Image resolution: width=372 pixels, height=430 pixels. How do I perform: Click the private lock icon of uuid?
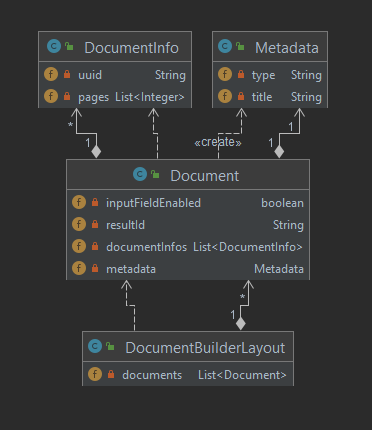(67, 74)
